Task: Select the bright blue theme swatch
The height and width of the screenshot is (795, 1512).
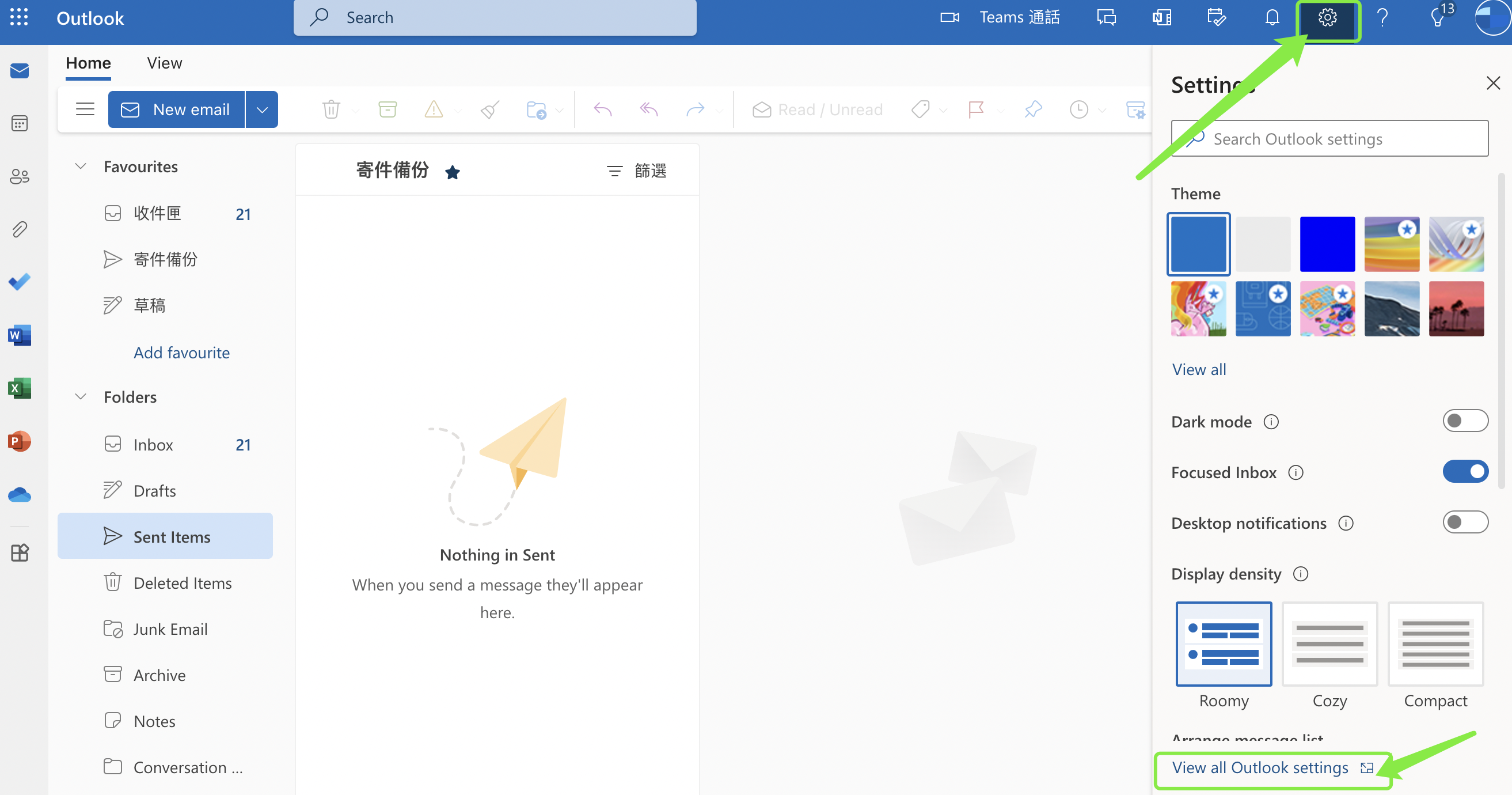Action: pos(1327,244)
